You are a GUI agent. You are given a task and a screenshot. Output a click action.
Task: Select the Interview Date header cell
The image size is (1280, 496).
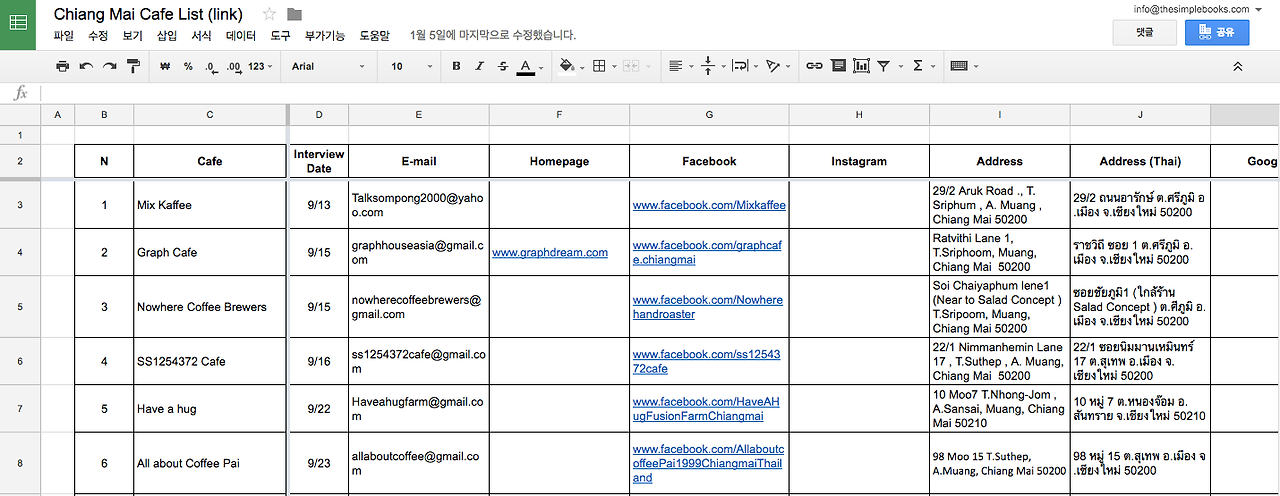[319, 161]
